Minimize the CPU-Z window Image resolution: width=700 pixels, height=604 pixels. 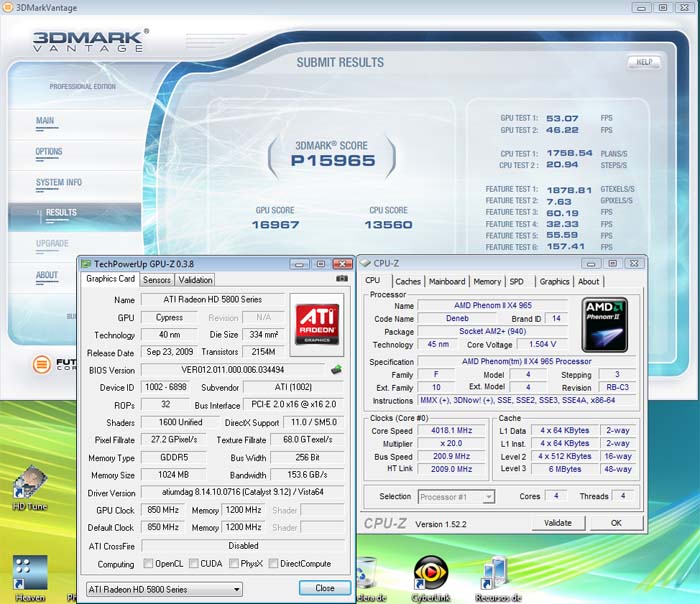[x=591, y=264]
